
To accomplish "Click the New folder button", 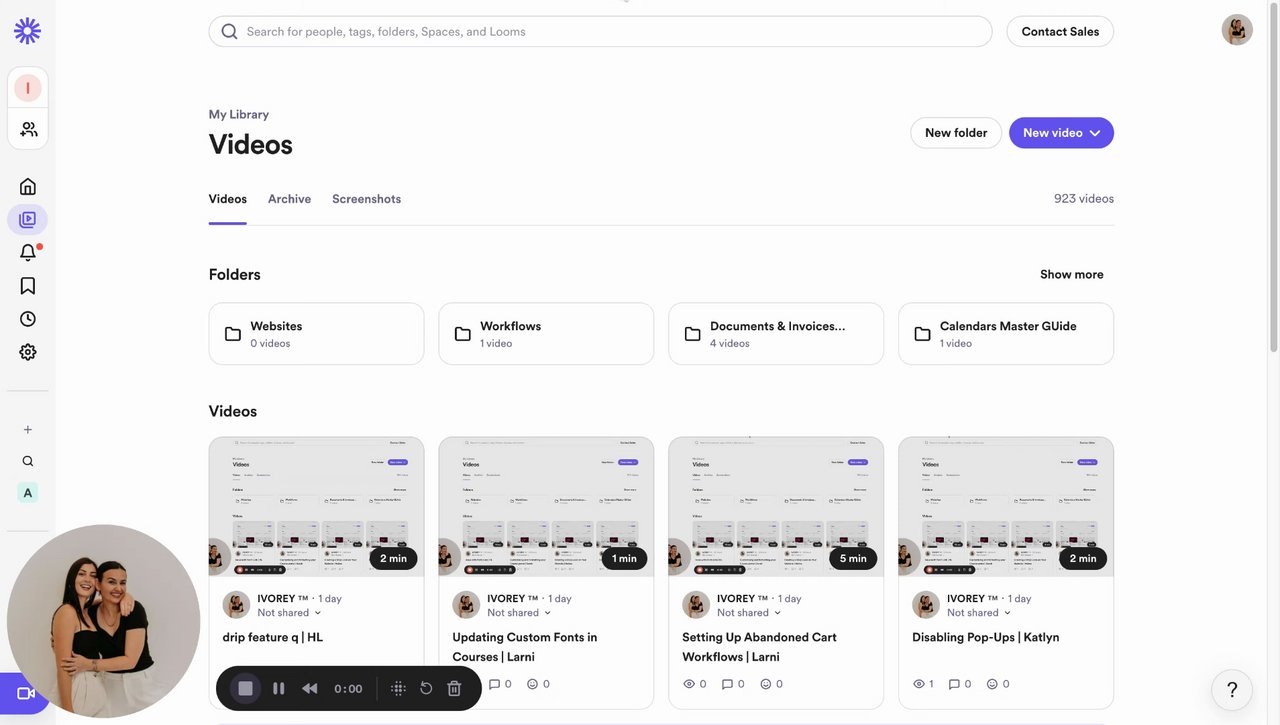I will pyautogui.click(x=956, y=133).
